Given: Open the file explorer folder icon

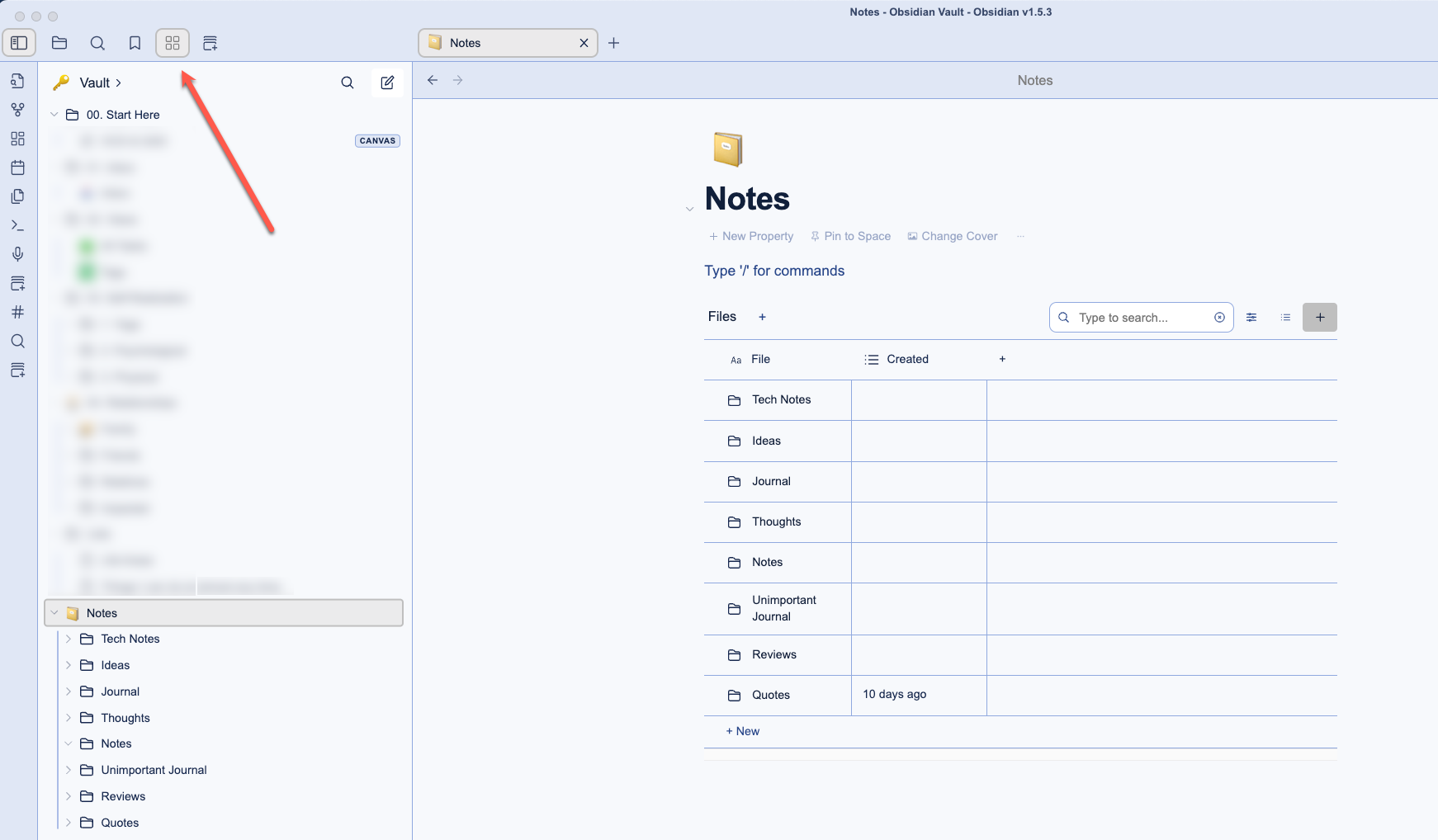Looking at the screenshot, I should (59, 43).
